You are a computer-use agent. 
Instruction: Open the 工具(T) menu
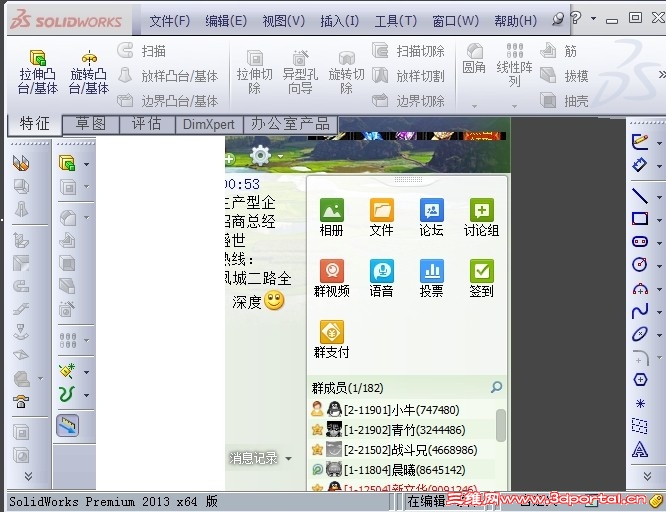tap(395, 20)
